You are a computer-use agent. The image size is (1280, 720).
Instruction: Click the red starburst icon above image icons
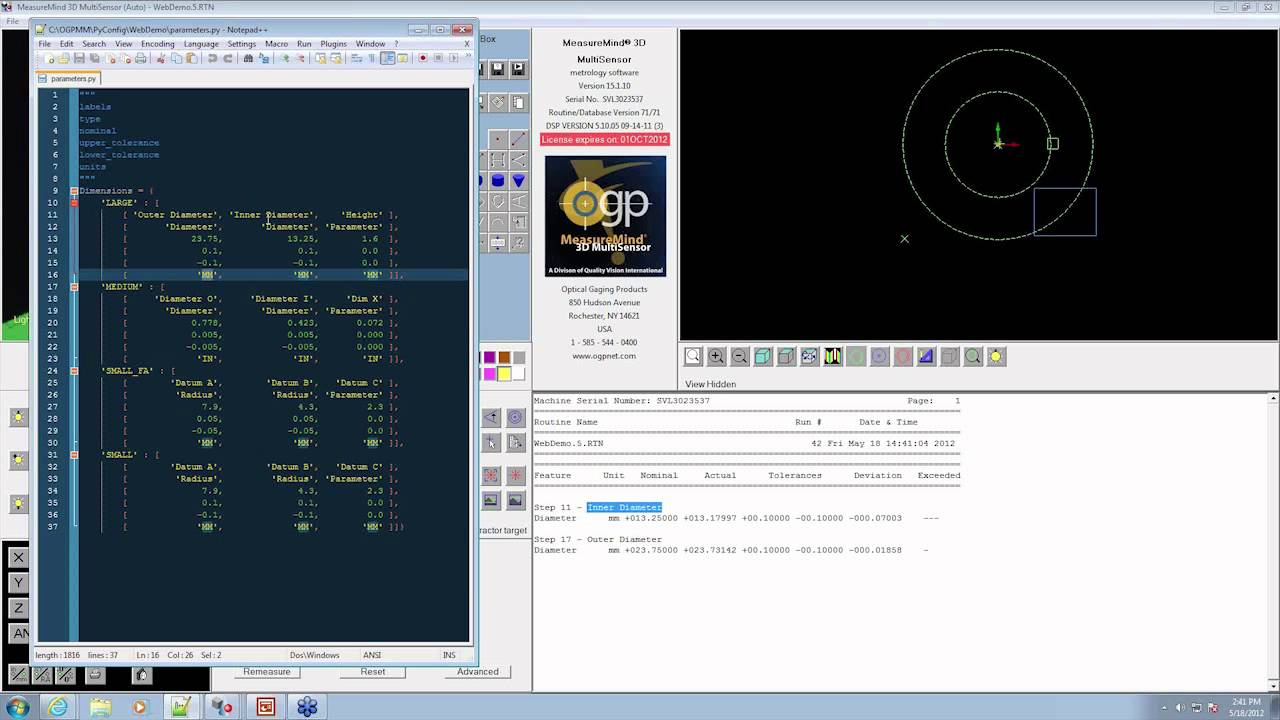tap(515, 475)
